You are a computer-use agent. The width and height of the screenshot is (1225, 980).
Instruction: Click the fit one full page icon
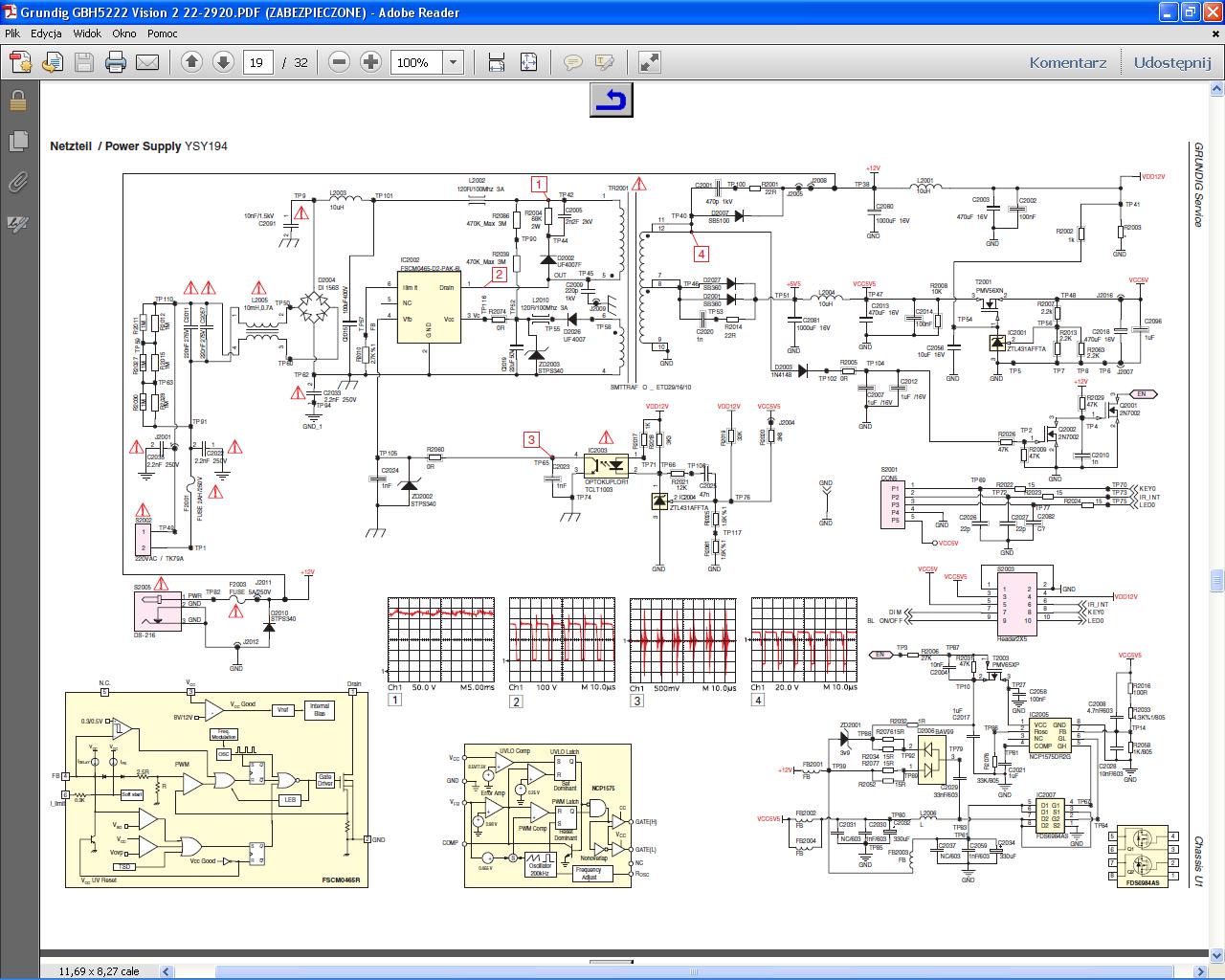(x=528, y=62)
